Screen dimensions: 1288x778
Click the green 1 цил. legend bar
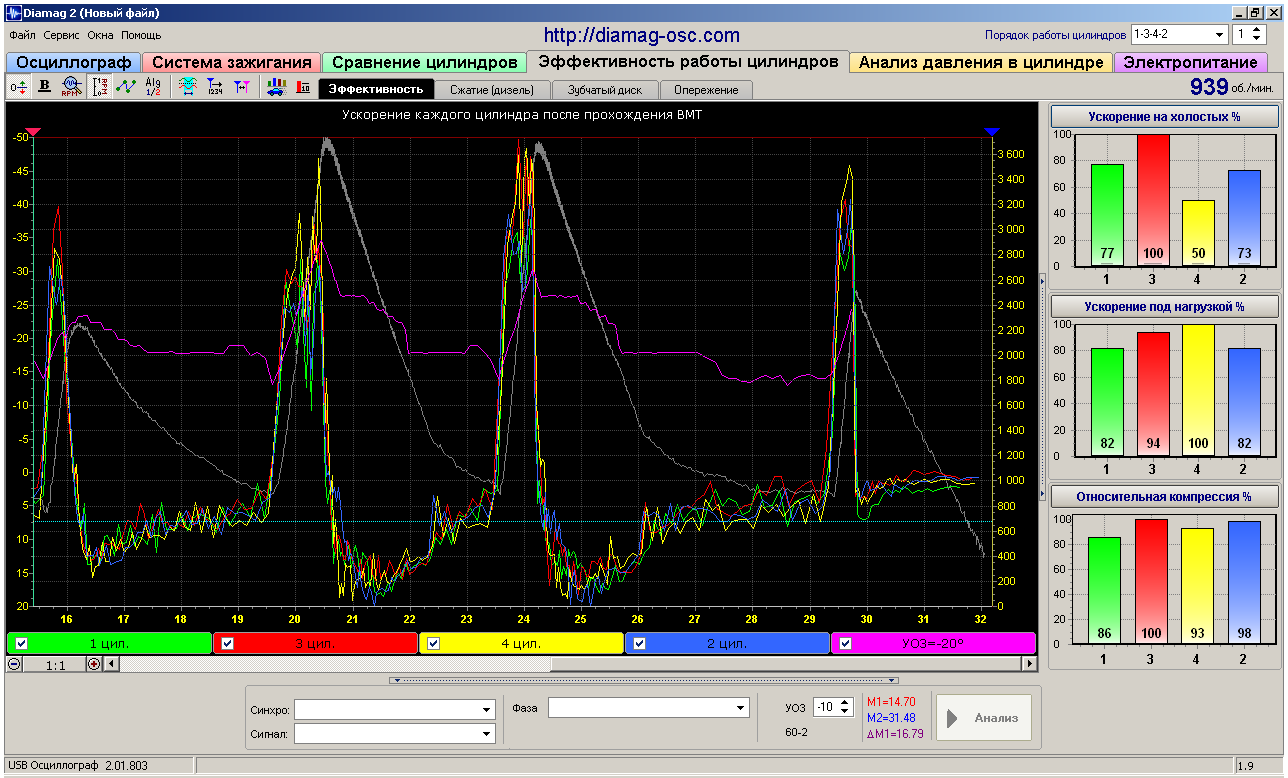point(109,643)
